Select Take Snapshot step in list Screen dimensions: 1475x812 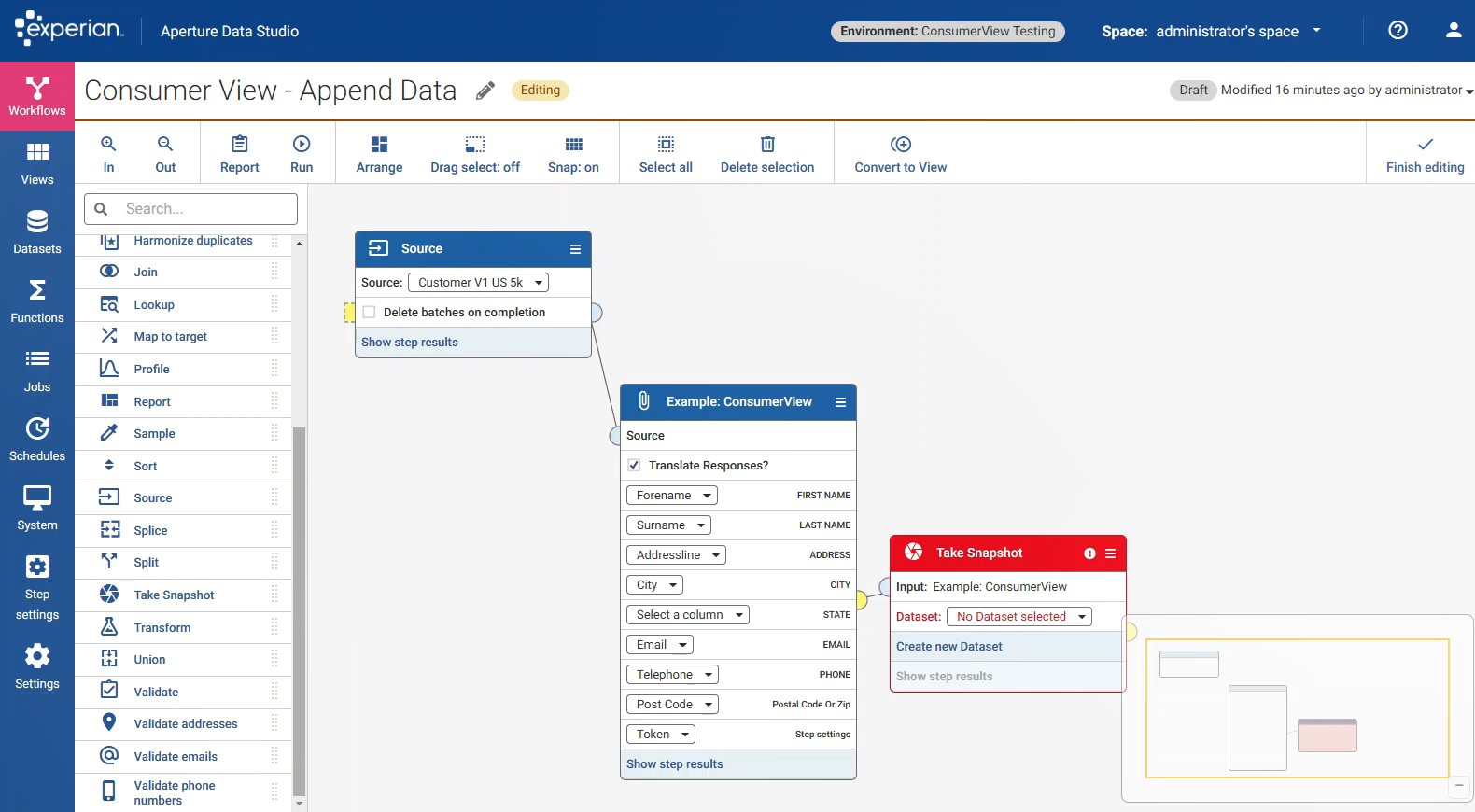tap(183, 595)
